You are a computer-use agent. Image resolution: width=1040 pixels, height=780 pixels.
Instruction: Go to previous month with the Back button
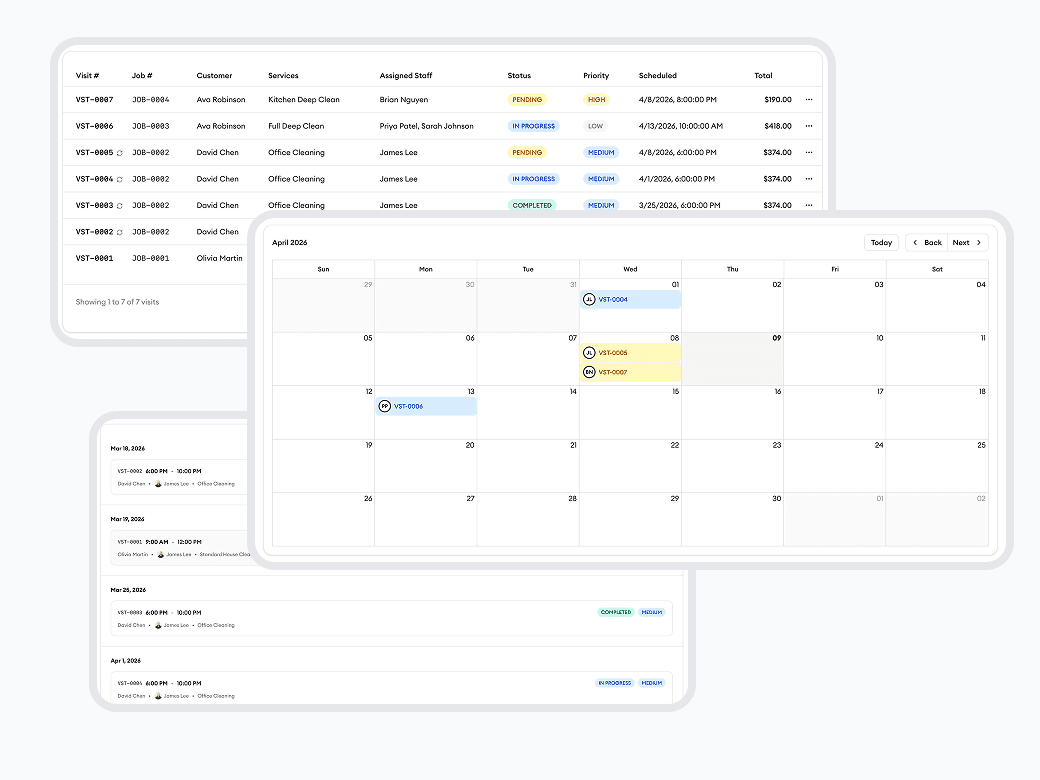coord(927,242)
